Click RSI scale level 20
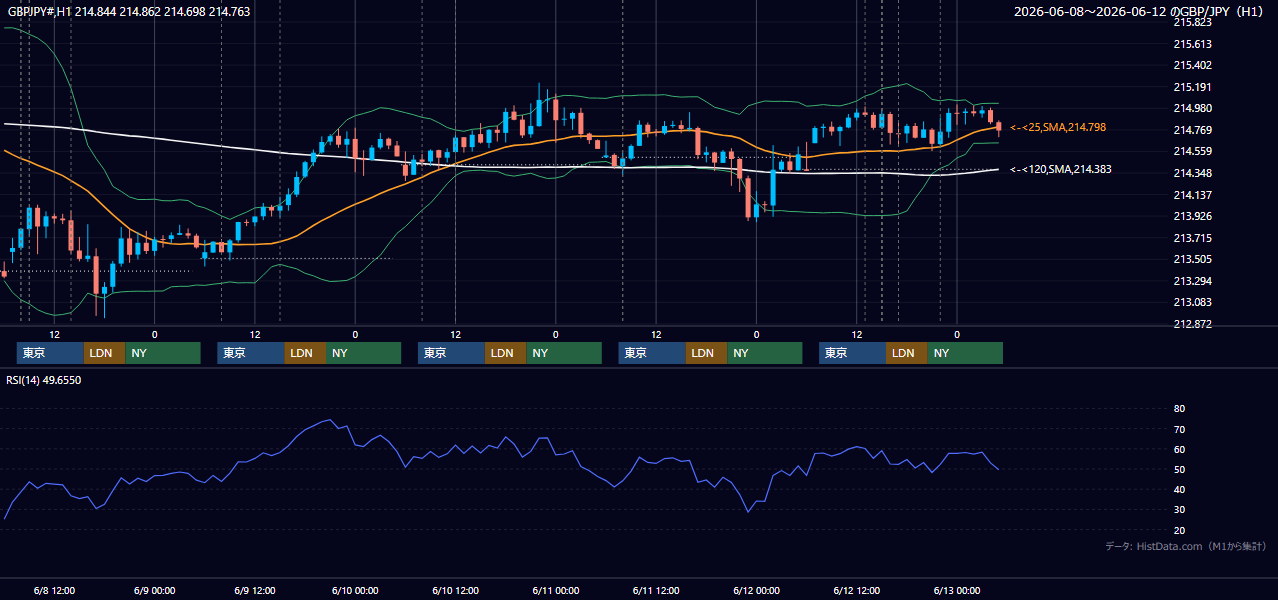 (1179, 530)
